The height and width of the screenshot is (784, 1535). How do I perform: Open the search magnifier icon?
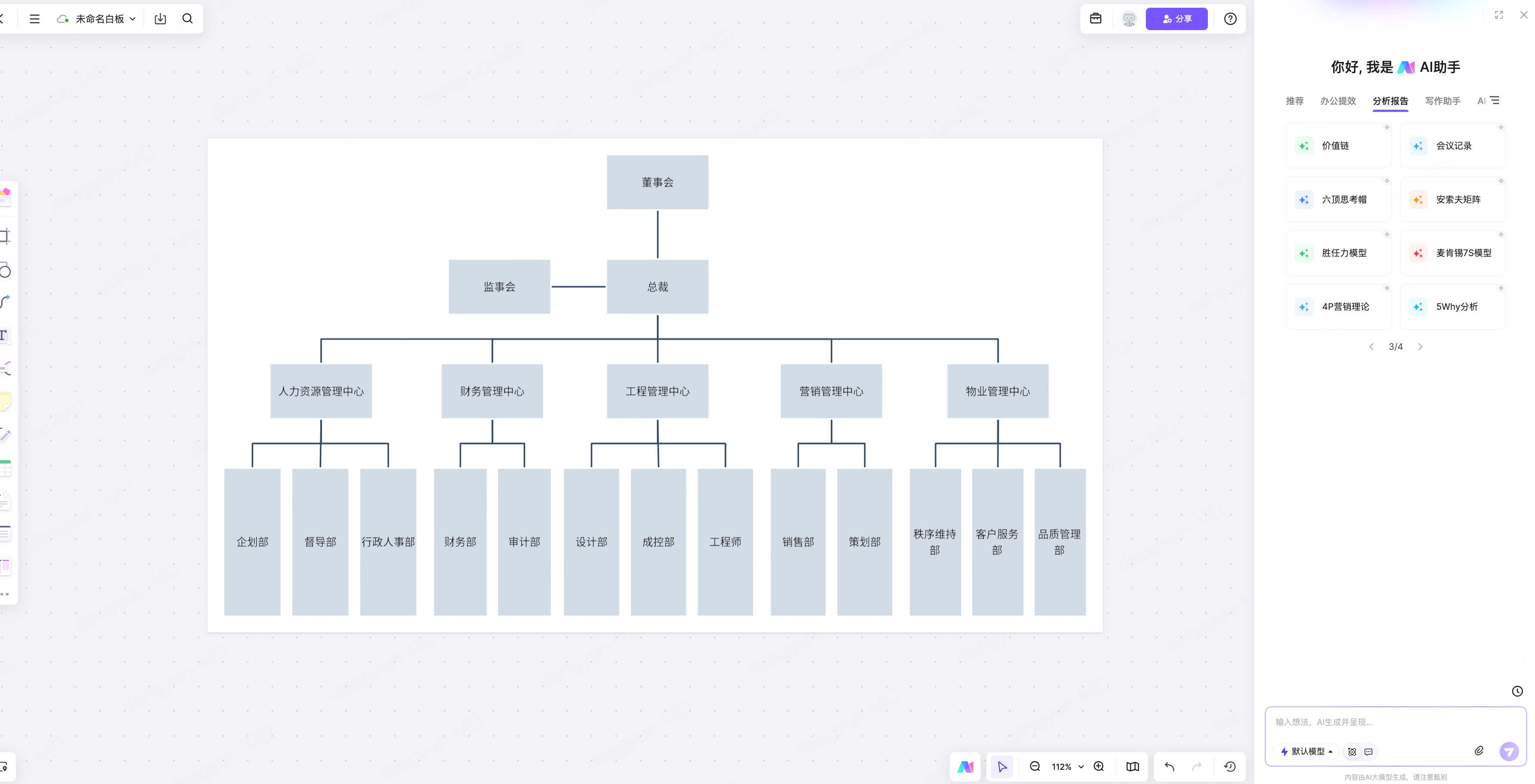[188, 19]
